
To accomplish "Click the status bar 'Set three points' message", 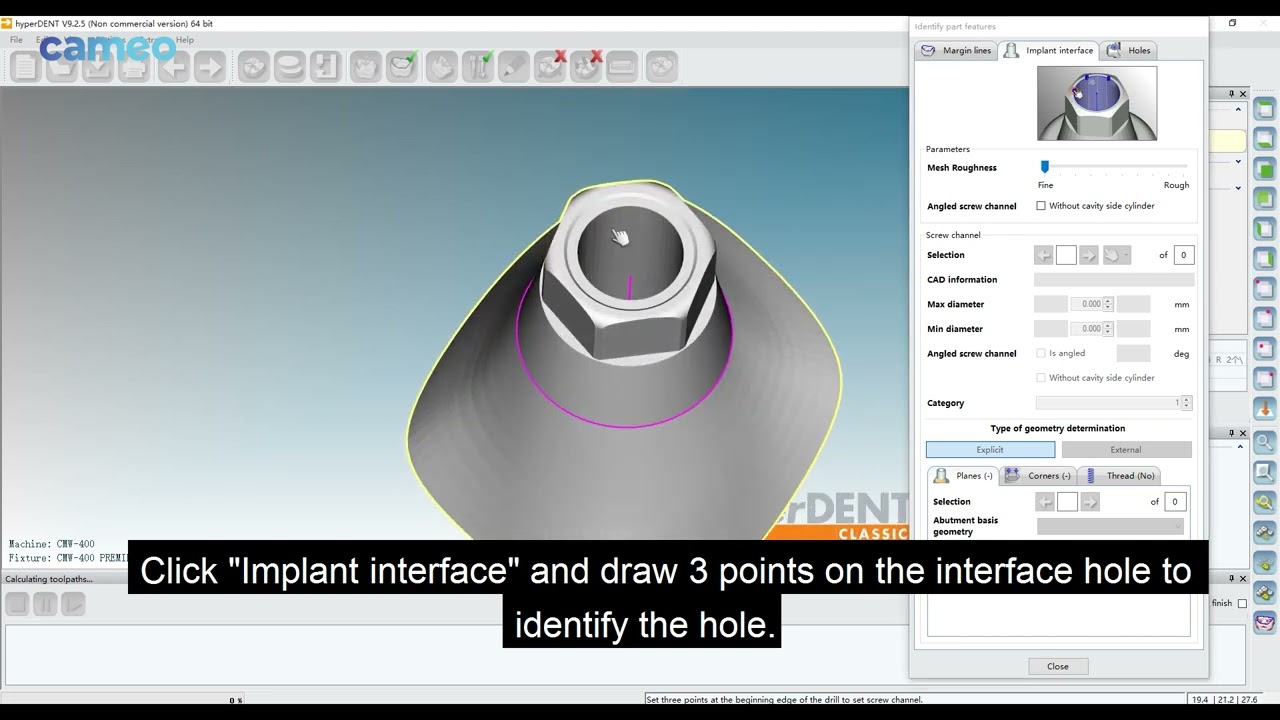I will click(785, 700).
